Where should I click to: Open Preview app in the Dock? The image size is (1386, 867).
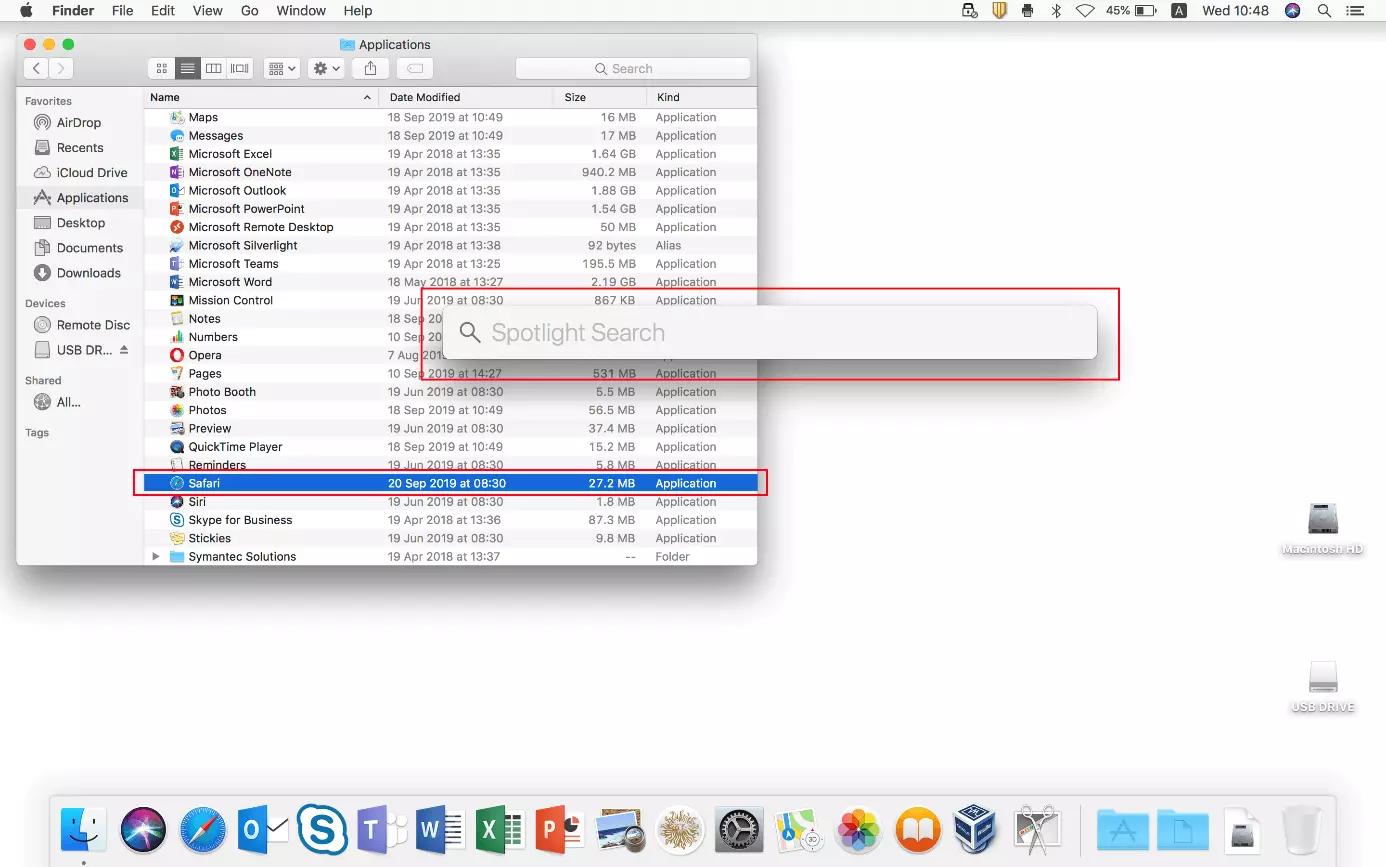[620, 829]
